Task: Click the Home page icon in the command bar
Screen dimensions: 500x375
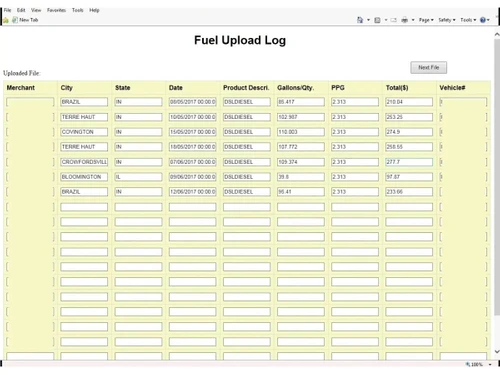Action: [x=360, y=20]
